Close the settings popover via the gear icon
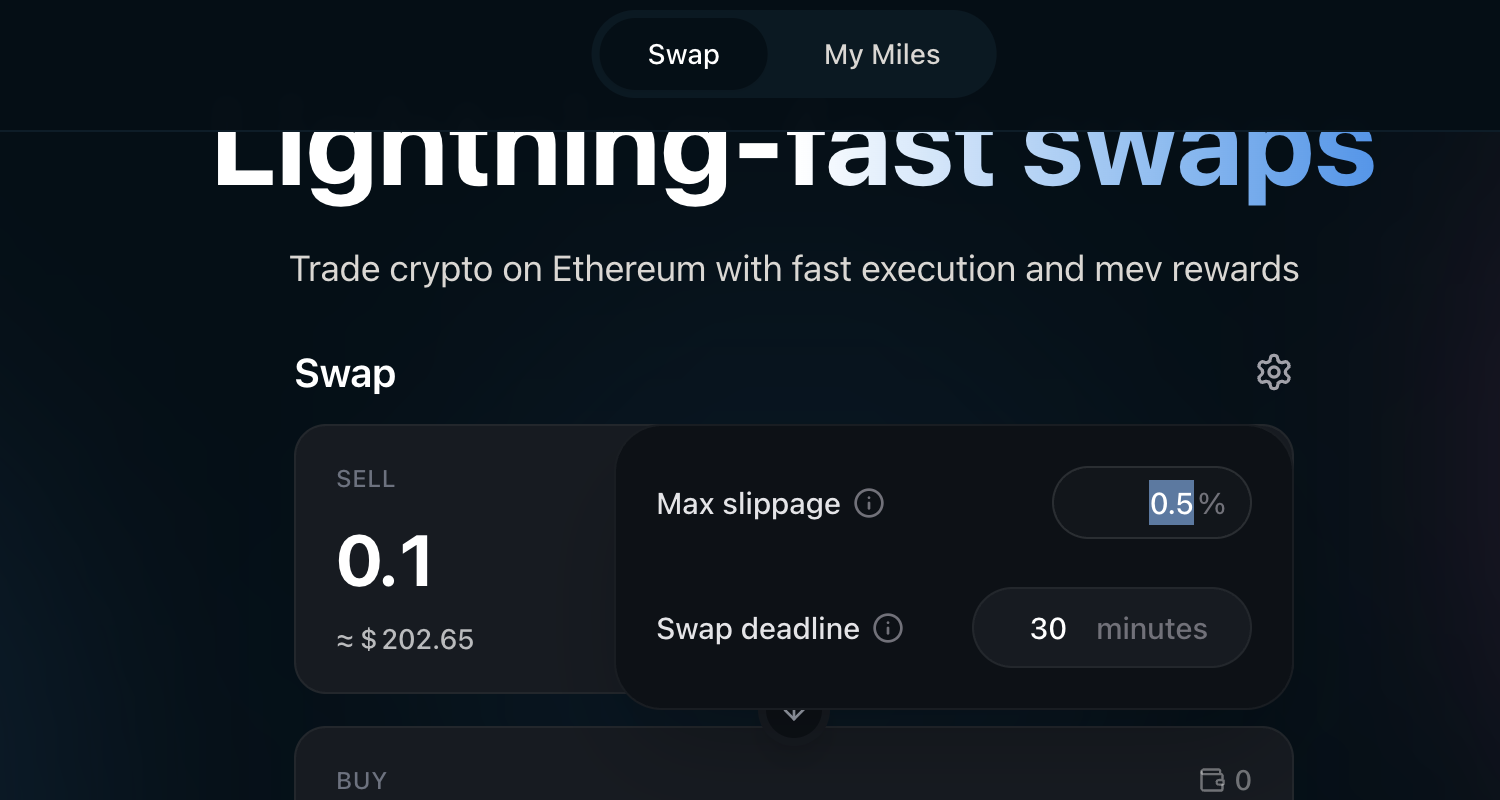 pos(1273,372)
